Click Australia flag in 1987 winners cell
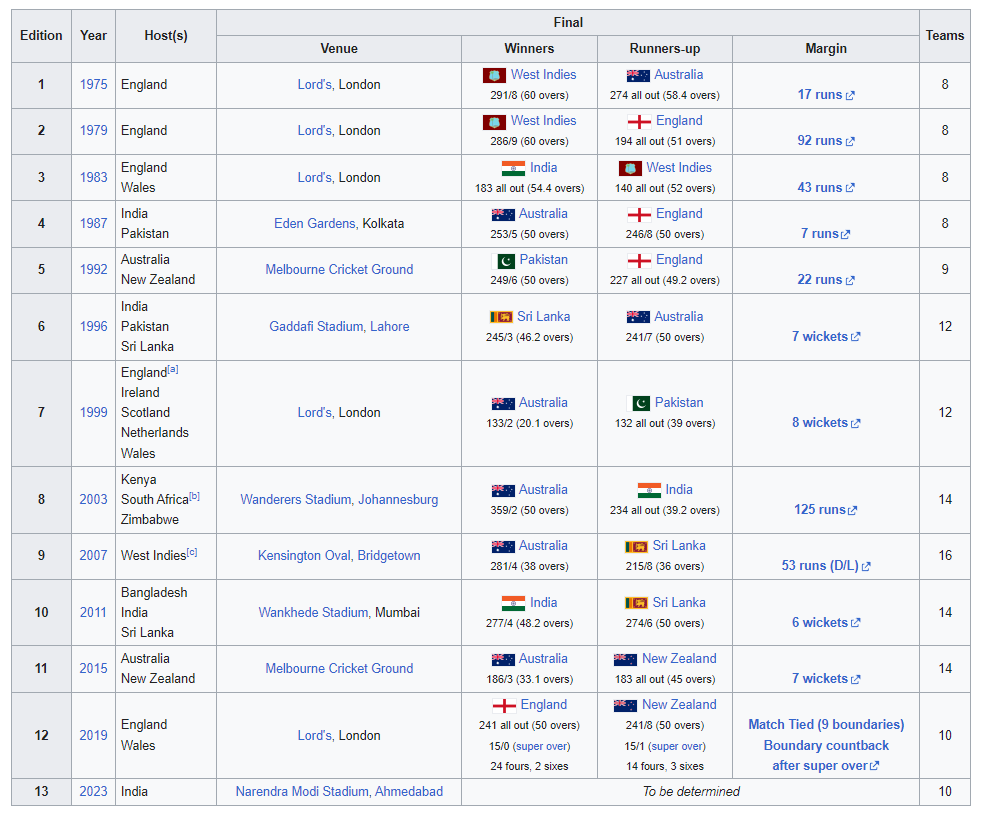The width and height of the screenshot is (981, 818). pos(503,215)
